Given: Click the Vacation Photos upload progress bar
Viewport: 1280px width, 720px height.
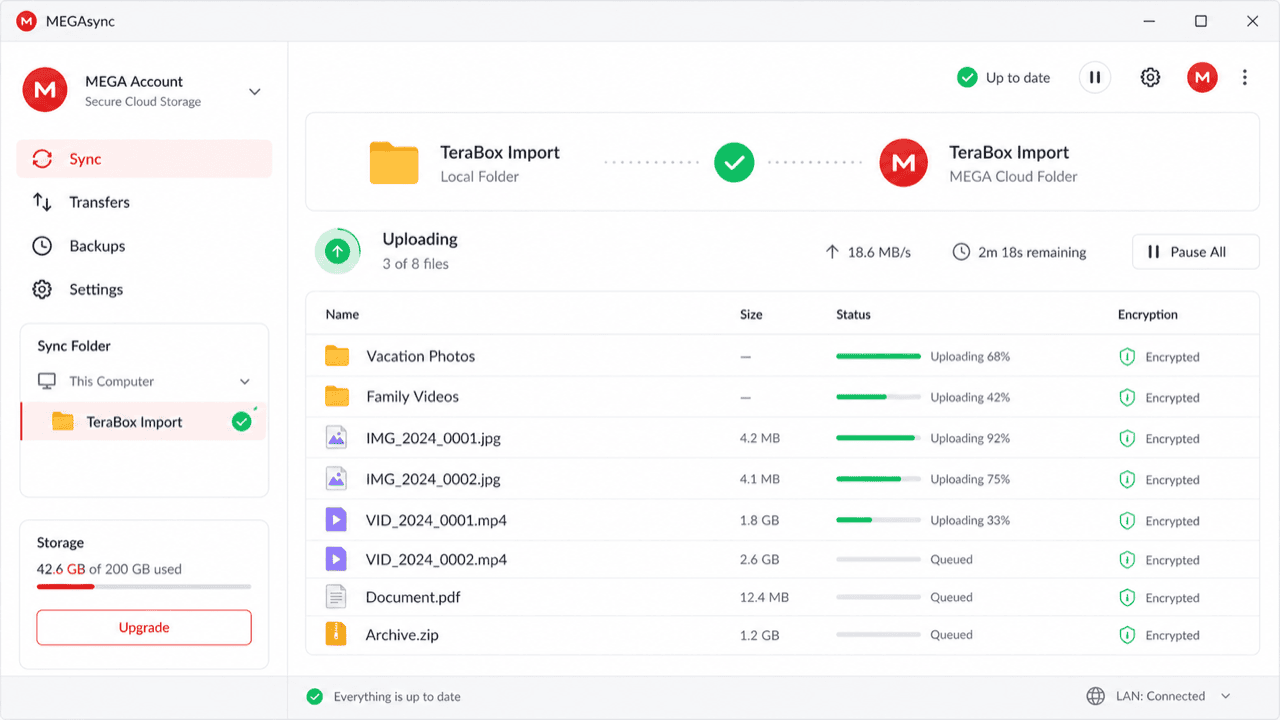Looking at the screenshot, I should tap(878, 356).
